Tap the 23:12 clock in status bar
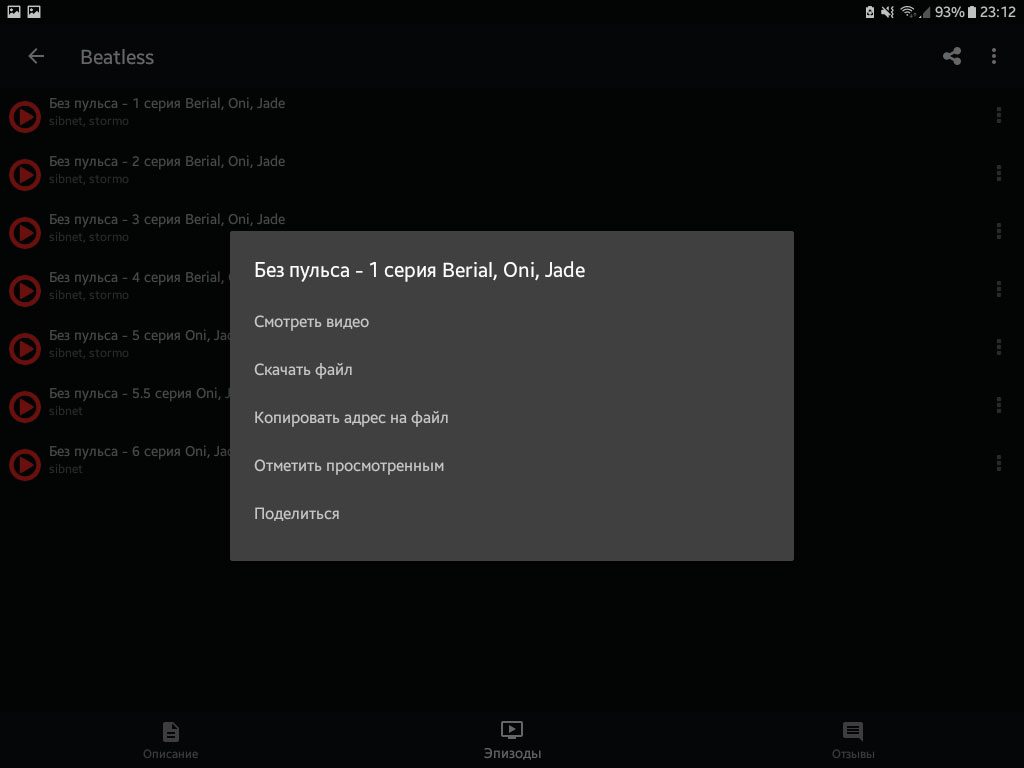The height and width of the screenshot is (768, 1024). pos(998,12)
